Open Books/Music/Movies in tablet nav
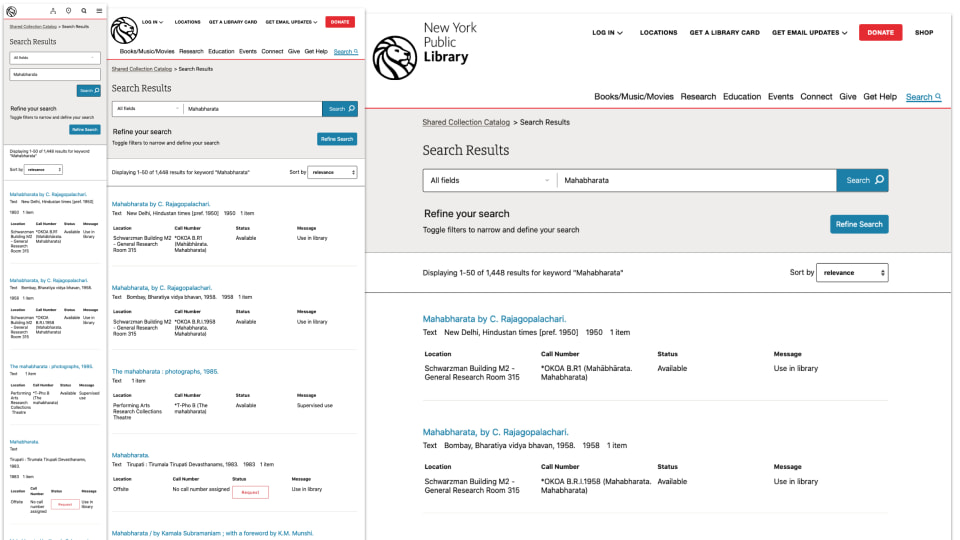Image resolution: width=960 pixels, height=540 pixels. 147,51
